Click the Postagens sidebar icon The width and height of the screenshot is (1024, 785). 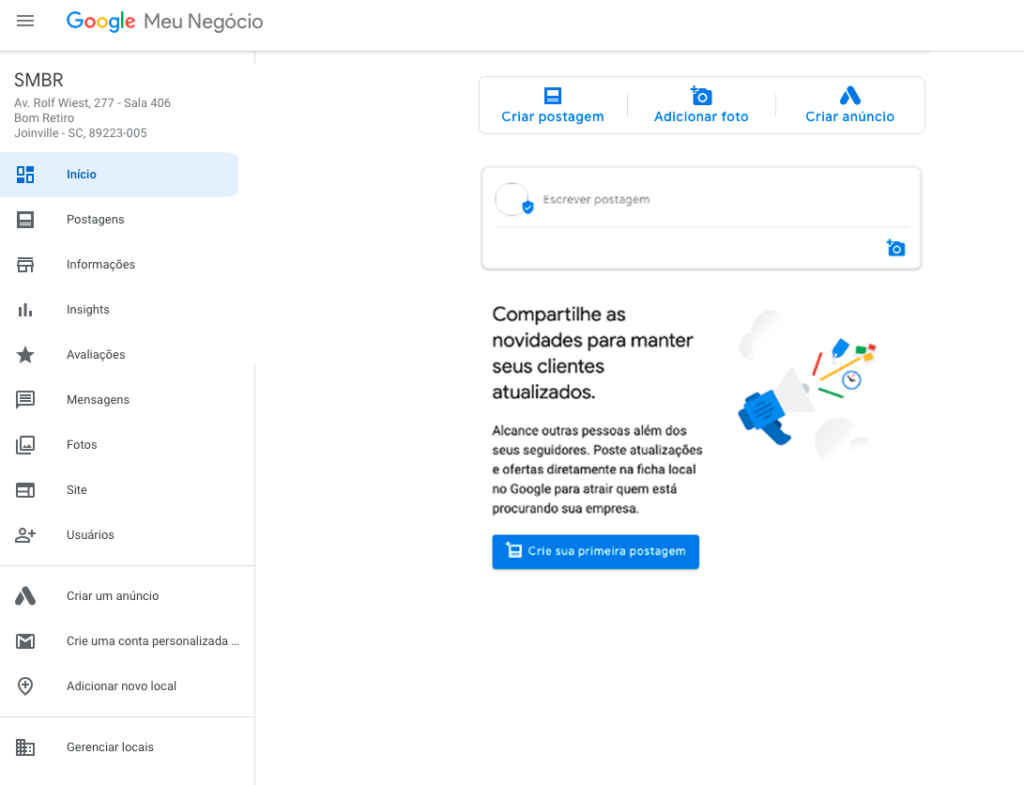[x=25, y=219]
